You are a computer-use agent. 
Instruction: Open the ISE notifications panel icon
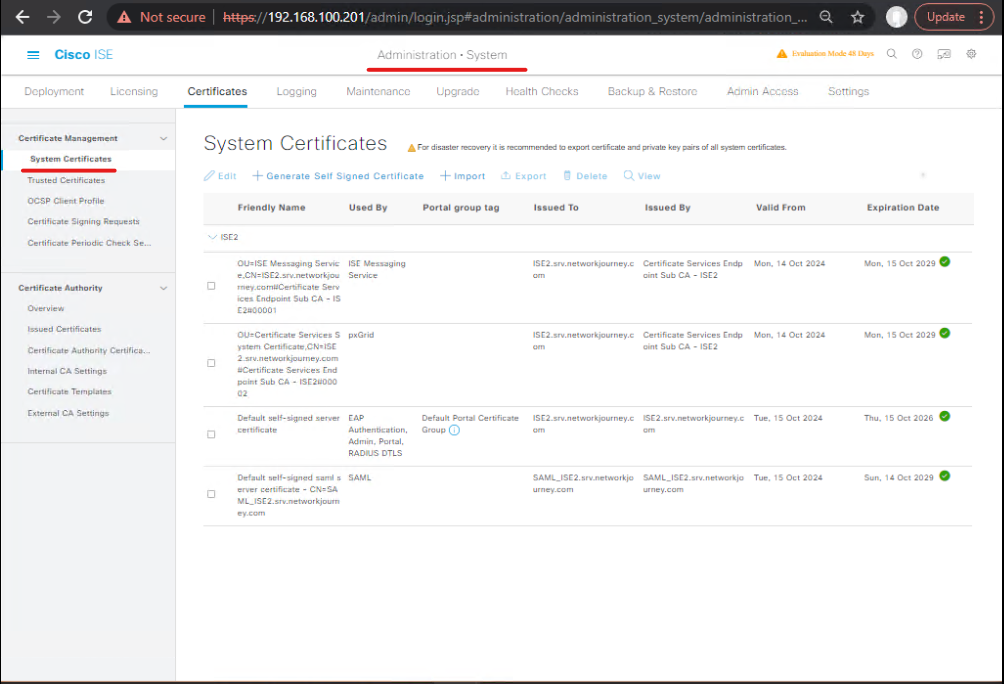(x=944, y=54)
